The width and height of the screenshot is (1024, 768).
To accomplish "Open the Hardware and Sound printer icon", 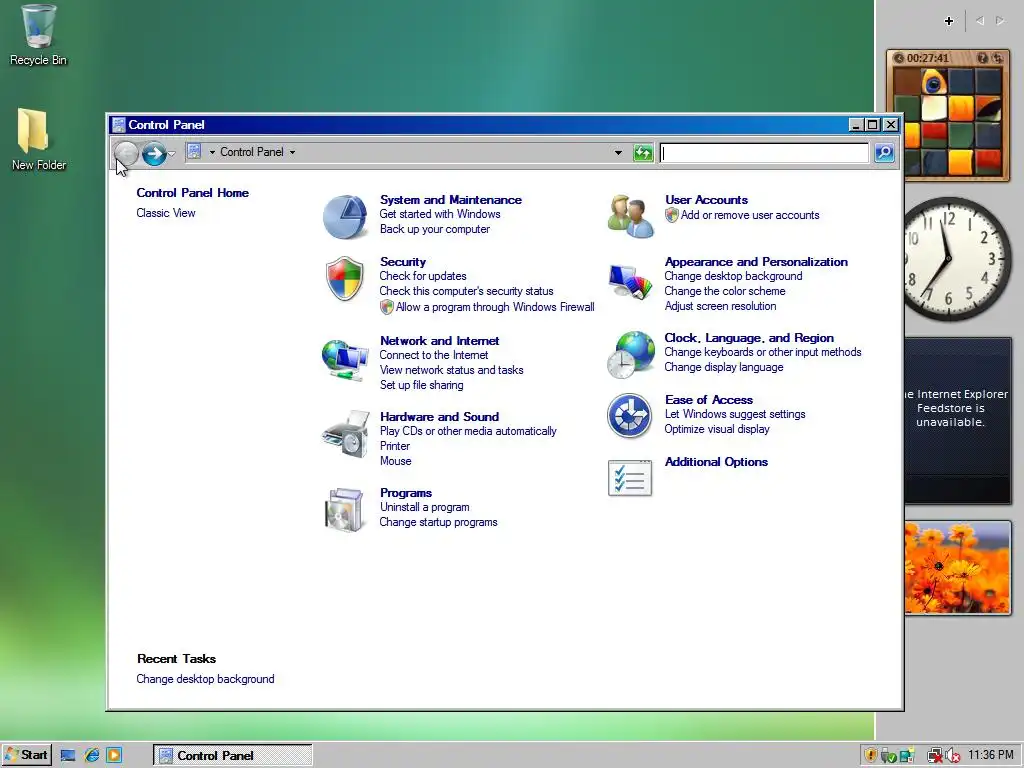I will point(346,434).
